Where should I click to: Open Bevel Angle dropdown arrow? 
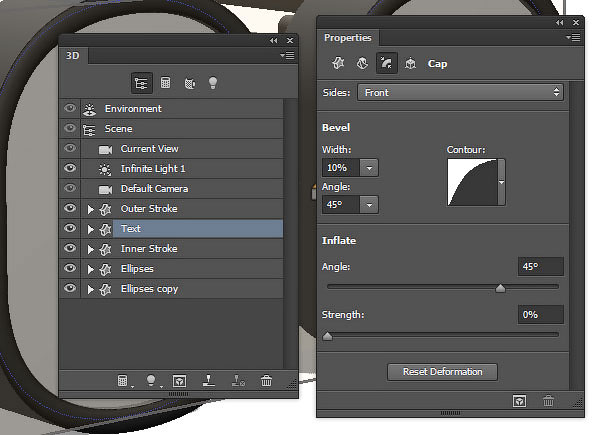tap(369, 205)
